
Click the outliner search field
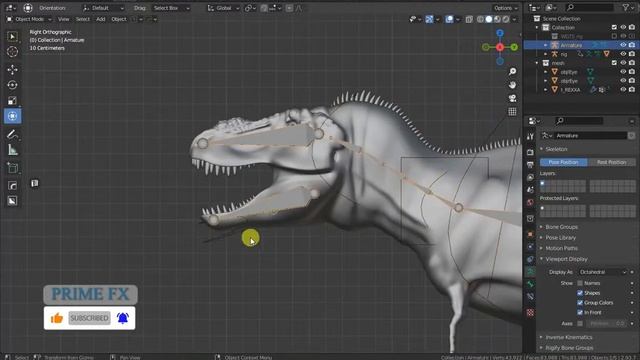(x=590, y=7)
